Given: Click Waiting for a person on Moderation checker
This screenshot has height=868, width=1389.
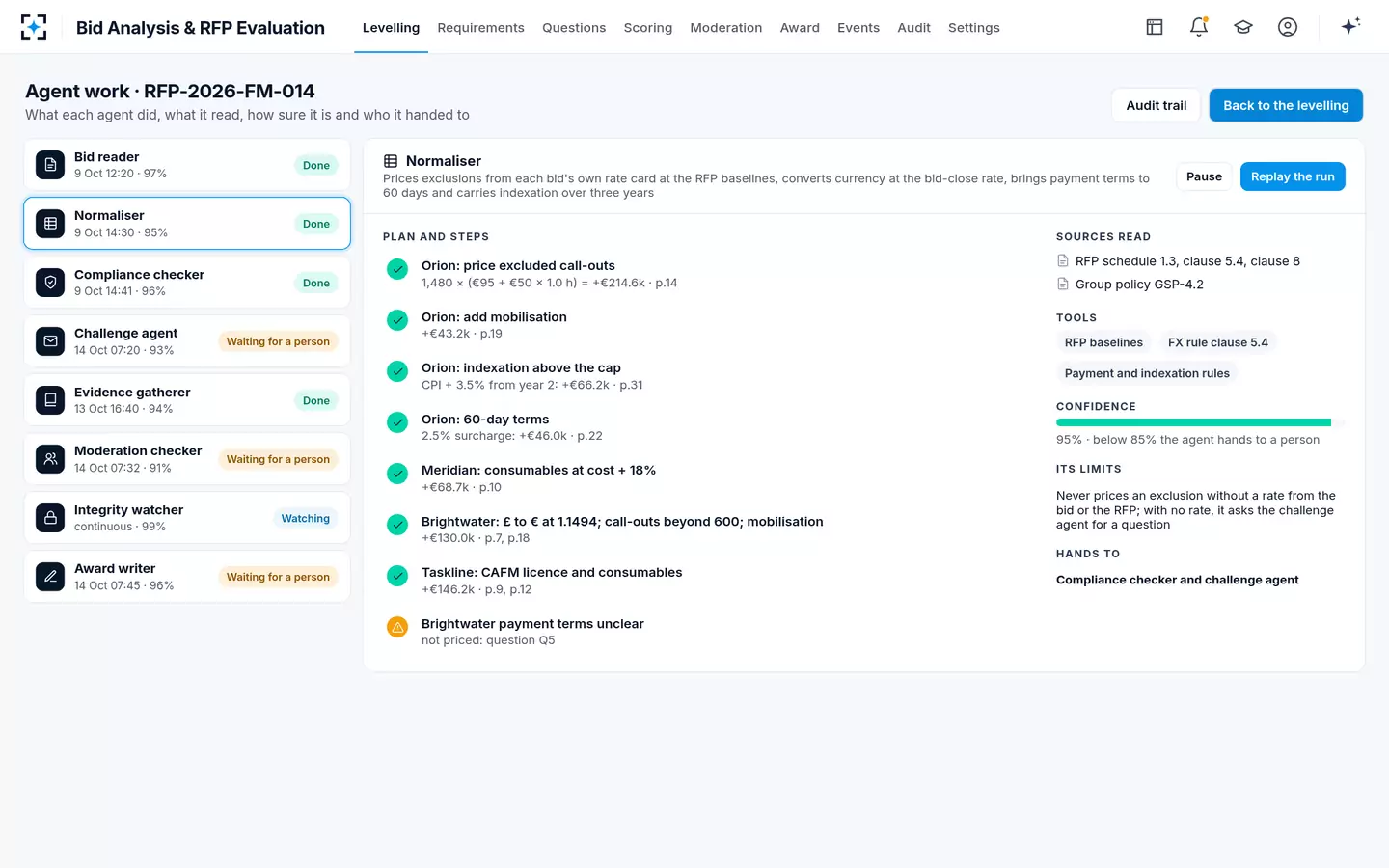Looking at the screenshot, I should coord(278,459).
